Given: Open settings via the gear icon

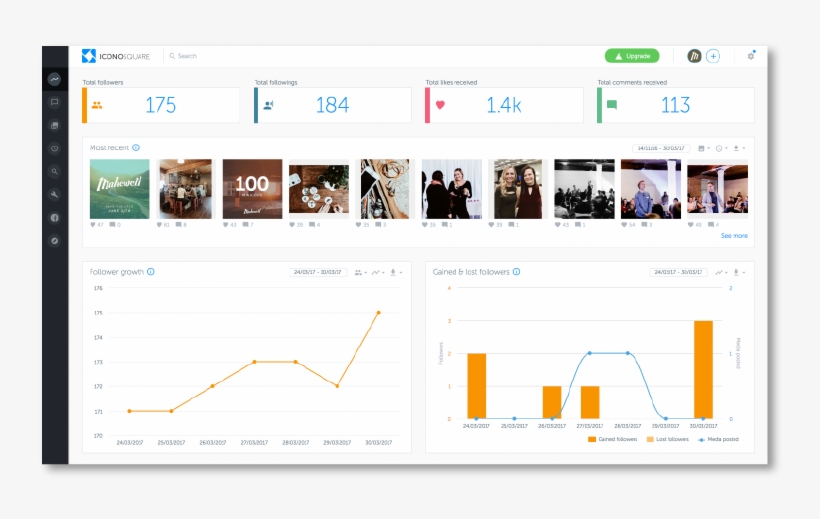Looking at the screenshot, I should coord(751,56).
